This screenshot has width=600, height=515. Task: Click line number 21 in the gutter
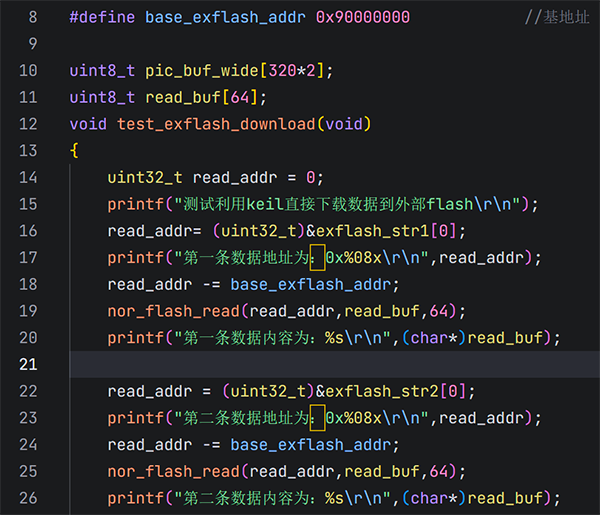[28, 364]
